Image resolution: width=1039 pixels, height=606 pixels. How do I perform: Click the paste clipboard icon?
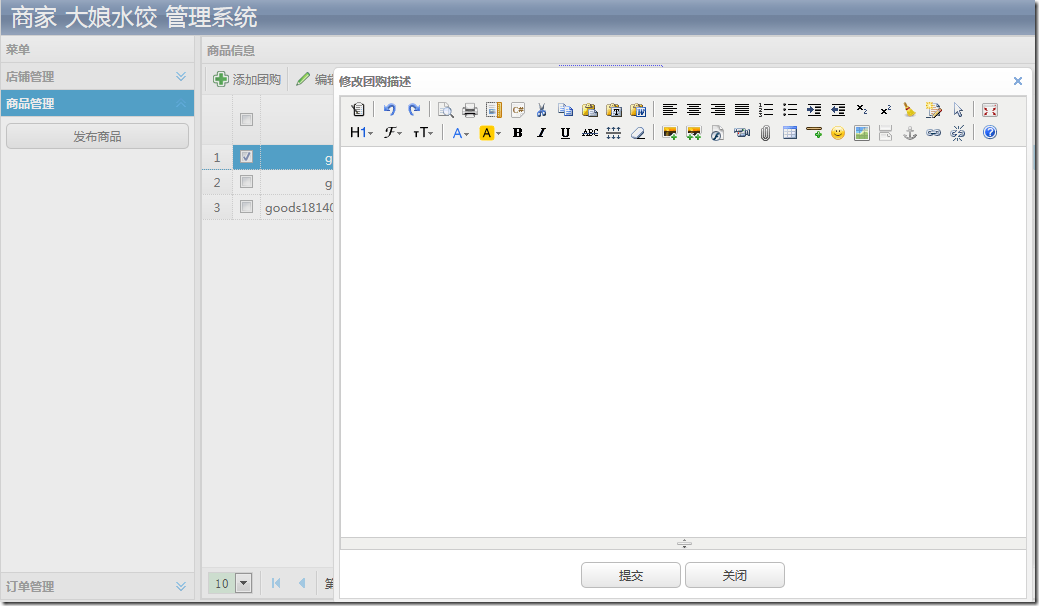click(x=590, y=110)
